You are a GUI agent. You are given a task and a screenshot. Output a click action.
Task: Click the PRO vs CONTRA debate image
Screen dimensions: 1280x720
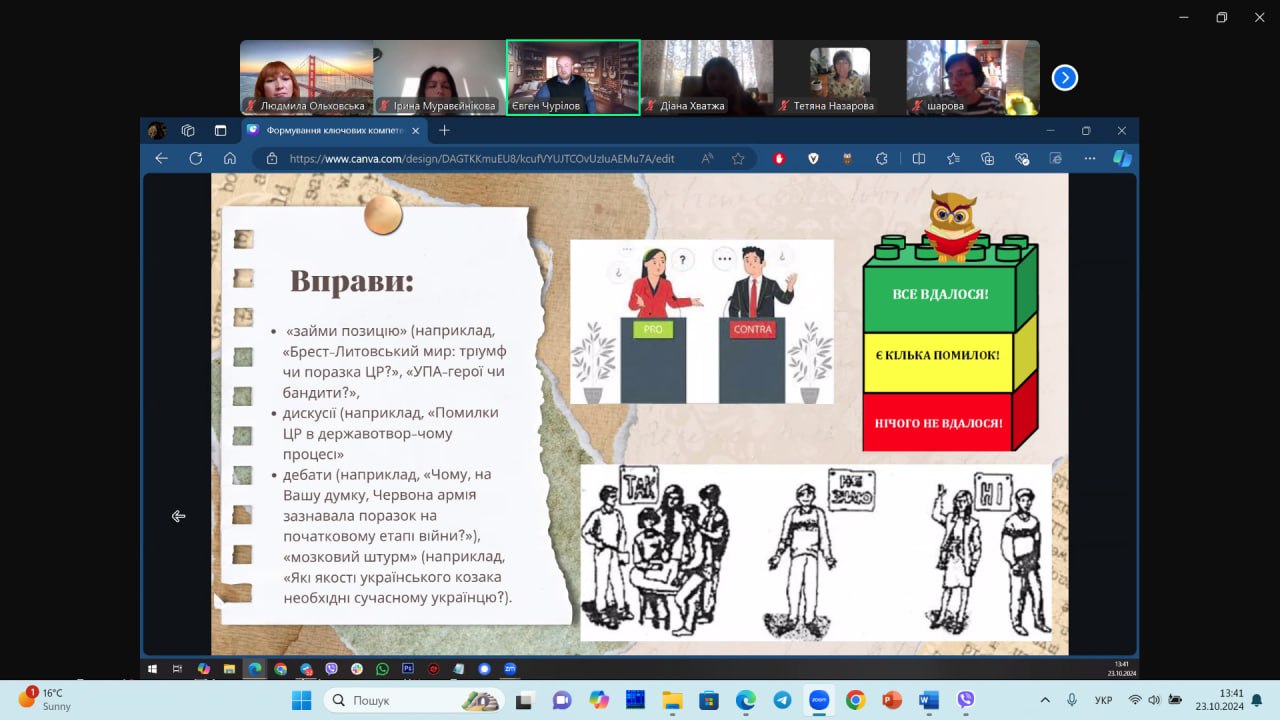(701, 321)
